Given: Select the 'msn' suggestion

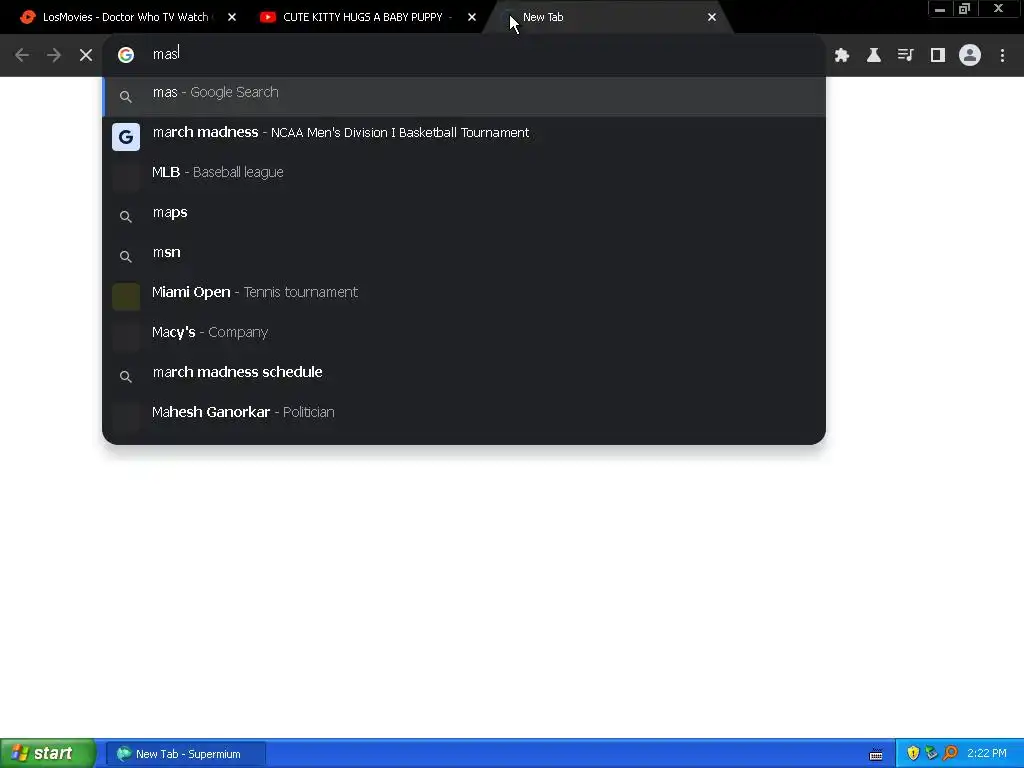Looking at the screenshot, I should click(464, 255).
